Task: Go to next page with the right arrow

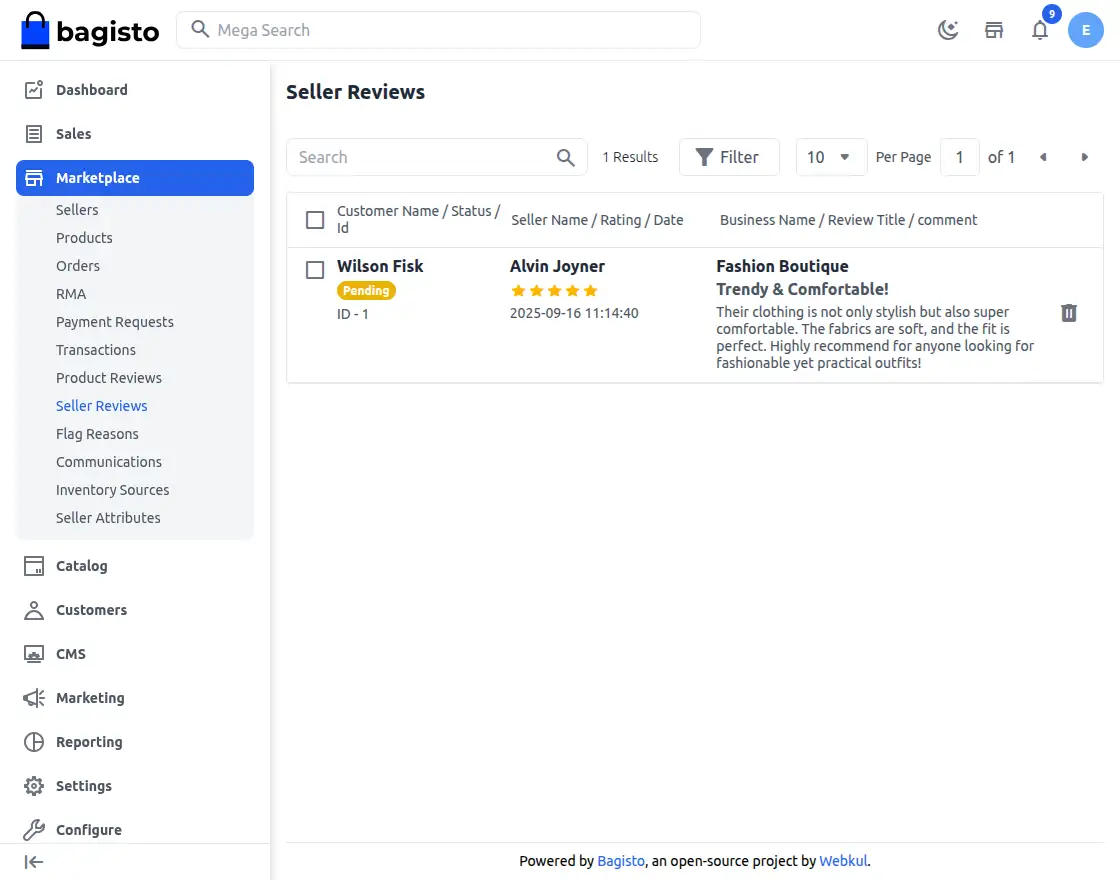Action: point(1085,157)
